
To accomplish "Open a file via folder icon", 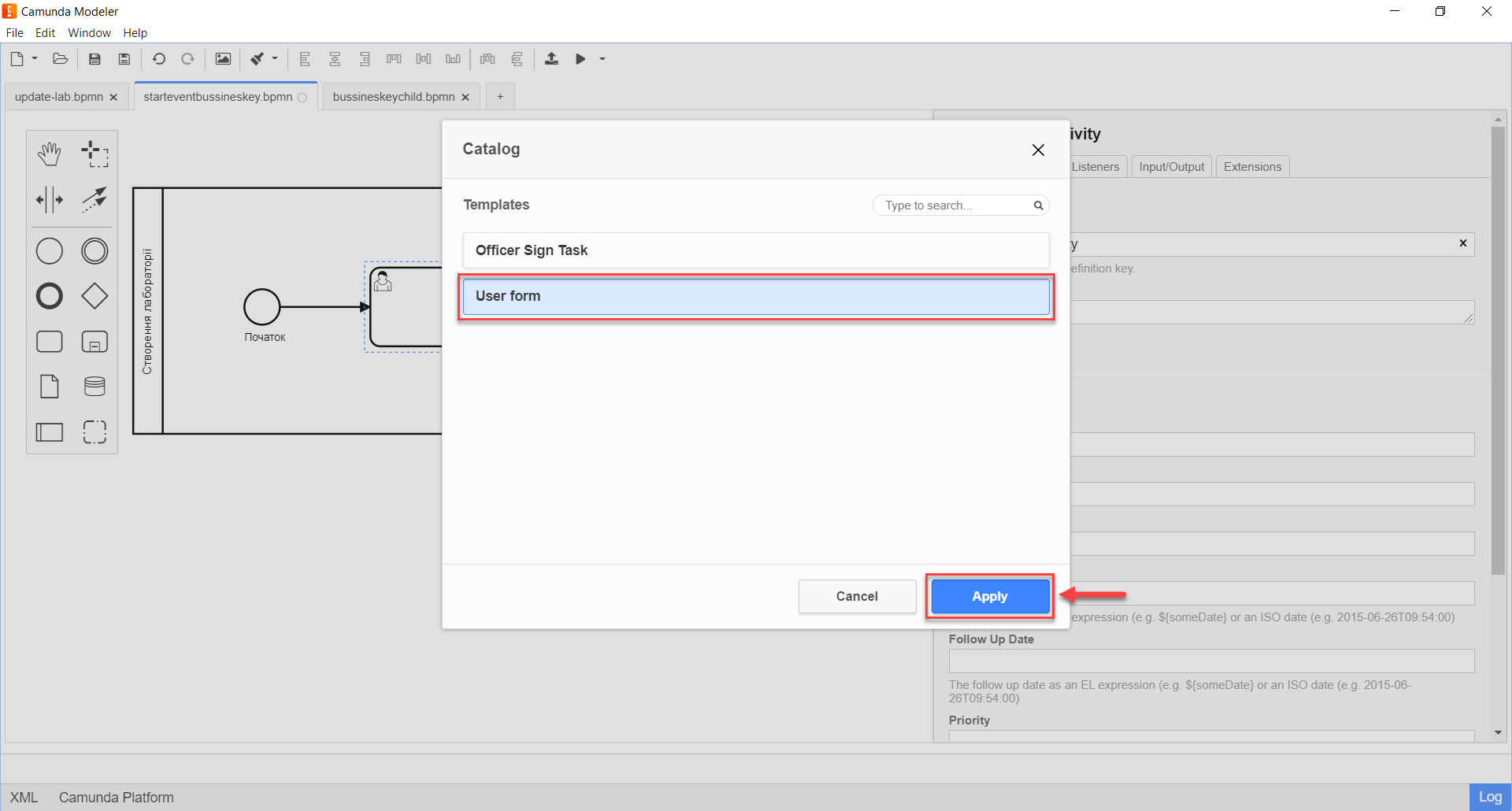I will (x=61, y=59).
